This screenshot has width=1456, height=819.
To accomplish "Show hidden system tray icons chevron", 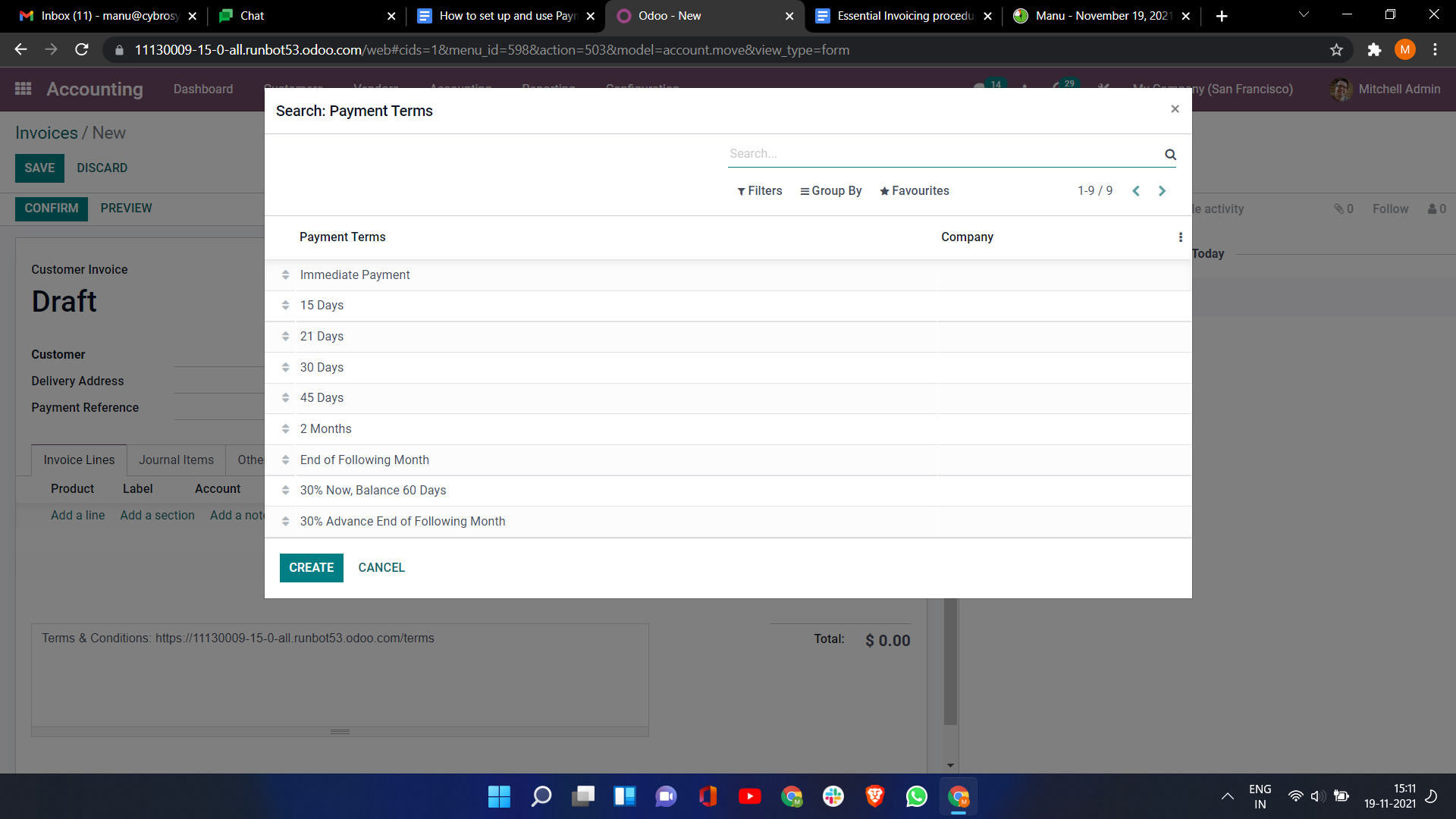I will click(x=1227, y=796).
